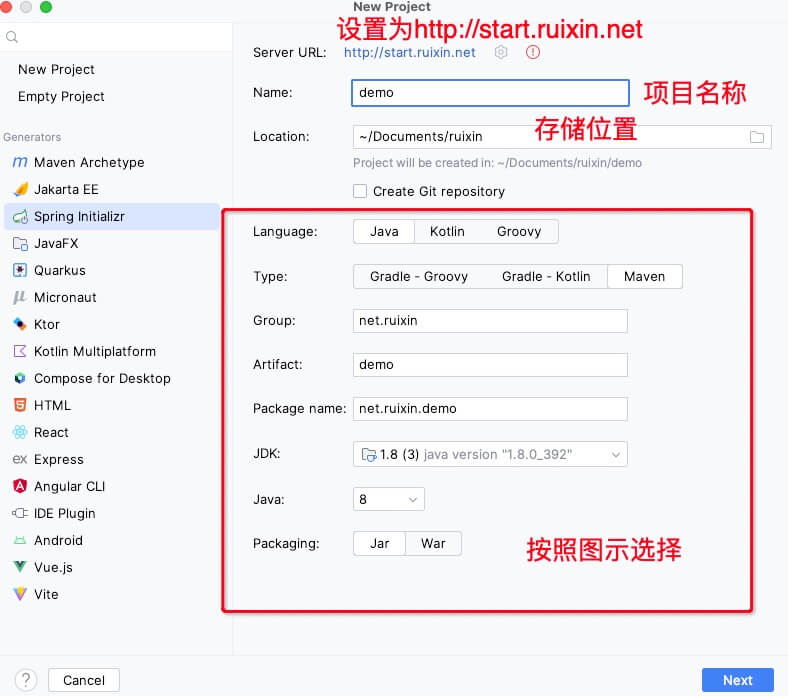788x696 pixels.
Task: Choose Ktor generator
Action: (112, 324)
